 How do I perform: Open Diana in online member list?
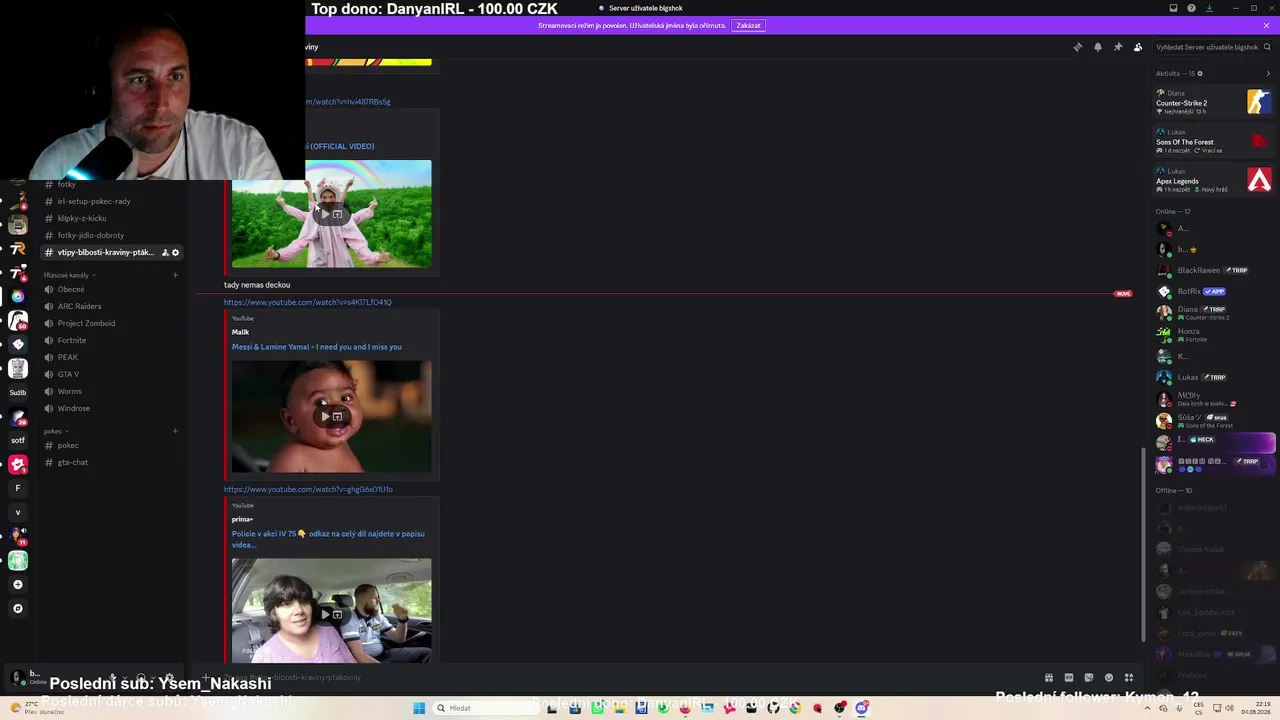pos(1213,313)
